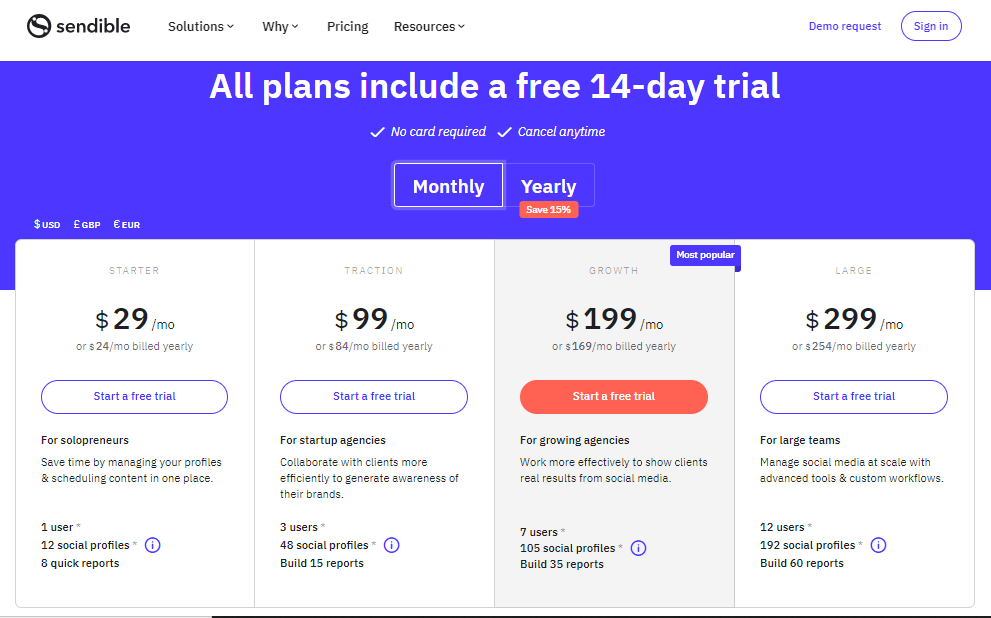Screen dimensions: 991x618
Task: Start a free trial for Starter plan
Action: (134, 396)
